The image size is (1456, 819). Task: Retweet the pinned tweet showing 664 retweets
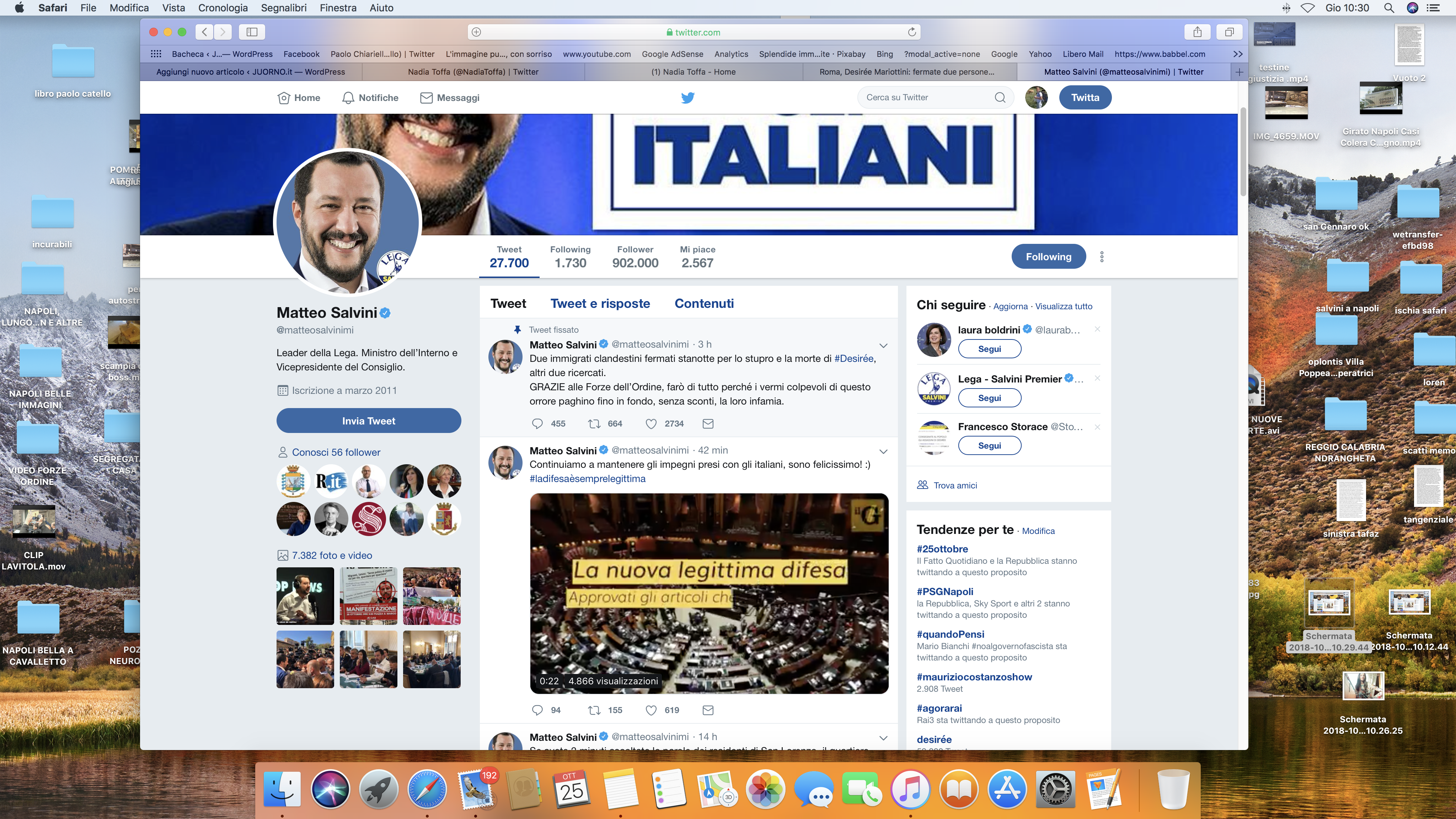click(x=594, y=423)
